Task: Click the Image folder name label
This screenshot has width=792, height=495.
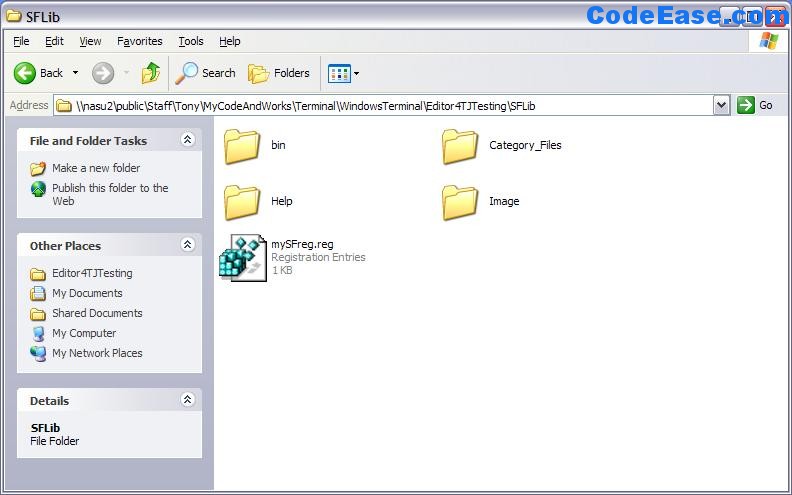Action: click(x=504, y=201)
